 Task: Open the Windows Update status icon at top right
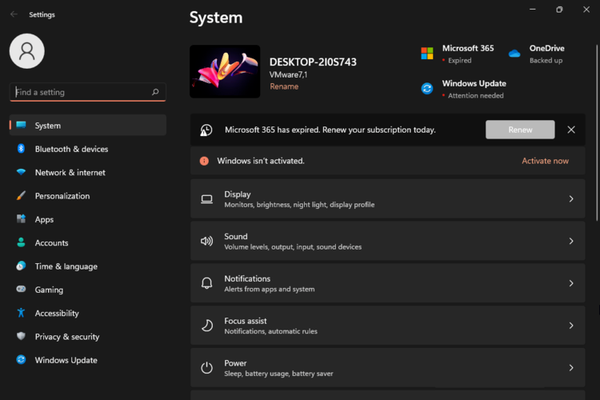pyautogui.click(x=427, y=88)
